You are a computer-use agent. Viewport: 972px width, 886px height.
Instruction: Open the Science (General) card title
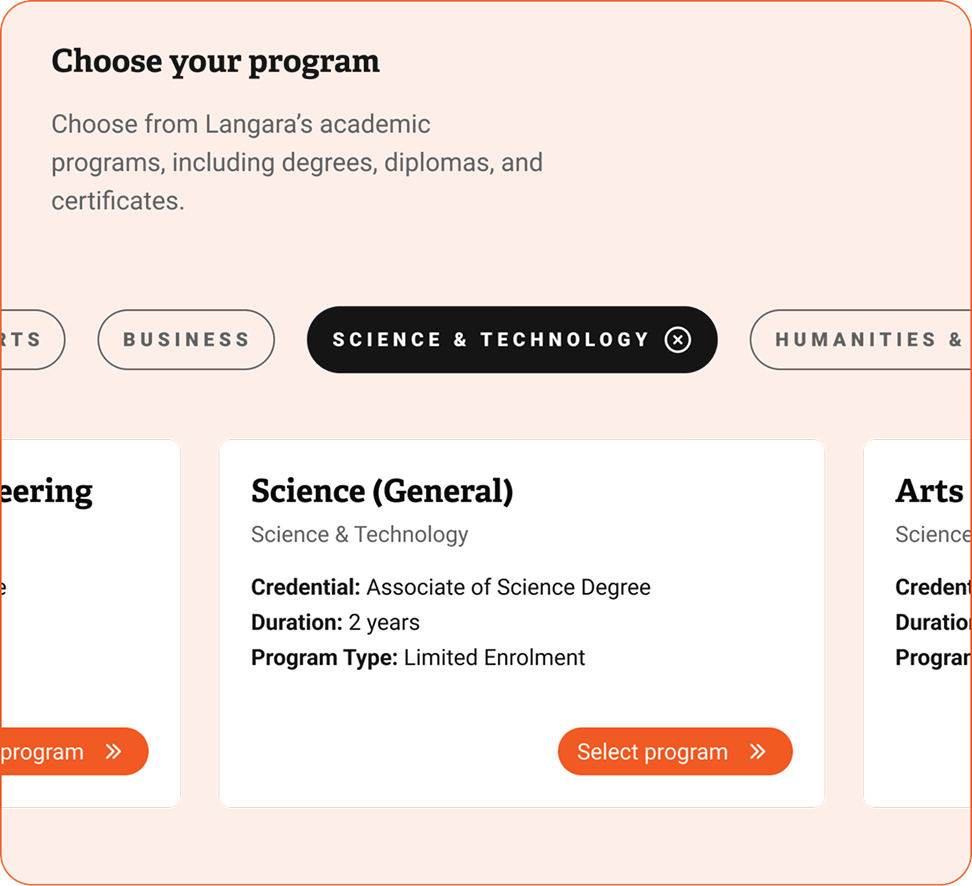pos(382,491)
